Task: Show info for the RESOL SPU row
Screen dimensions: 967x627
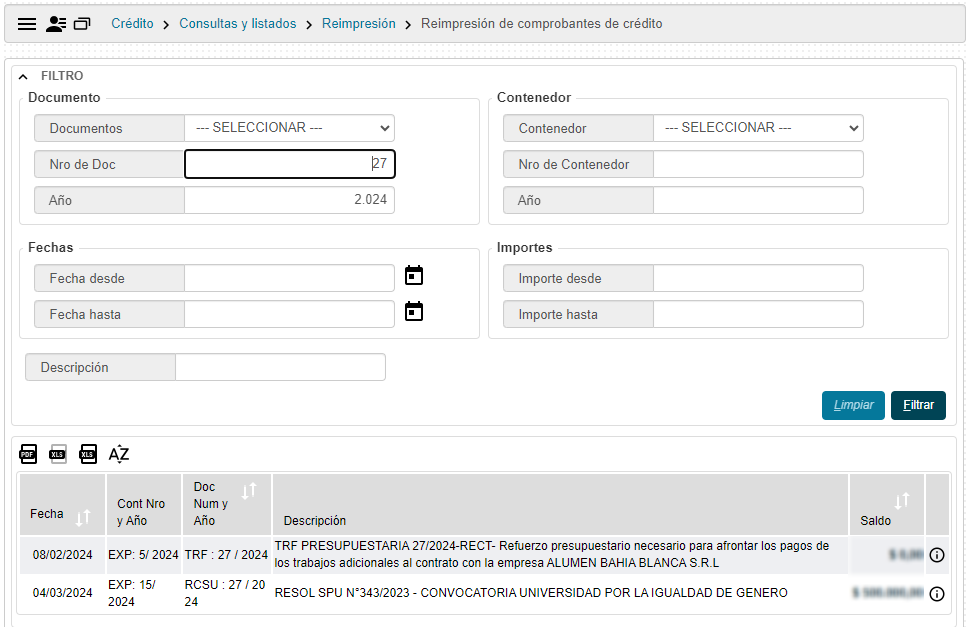Action: (937, 593)
